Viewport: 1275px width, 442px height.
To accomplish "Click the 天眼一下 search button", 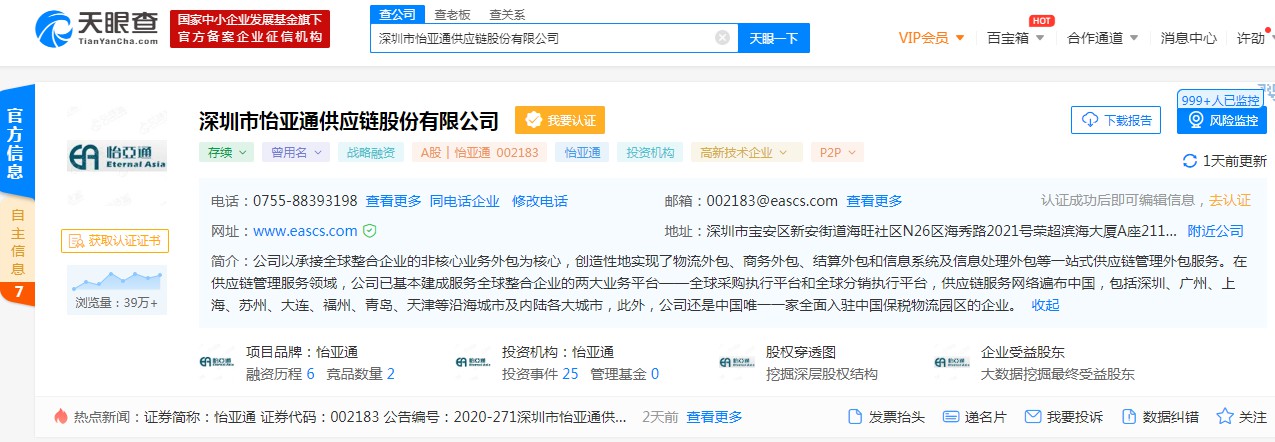I will click(x=774, y=38).
